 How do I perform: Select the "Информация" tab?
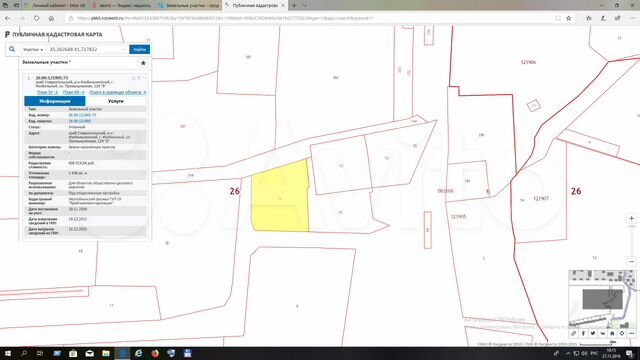(55, 101)
